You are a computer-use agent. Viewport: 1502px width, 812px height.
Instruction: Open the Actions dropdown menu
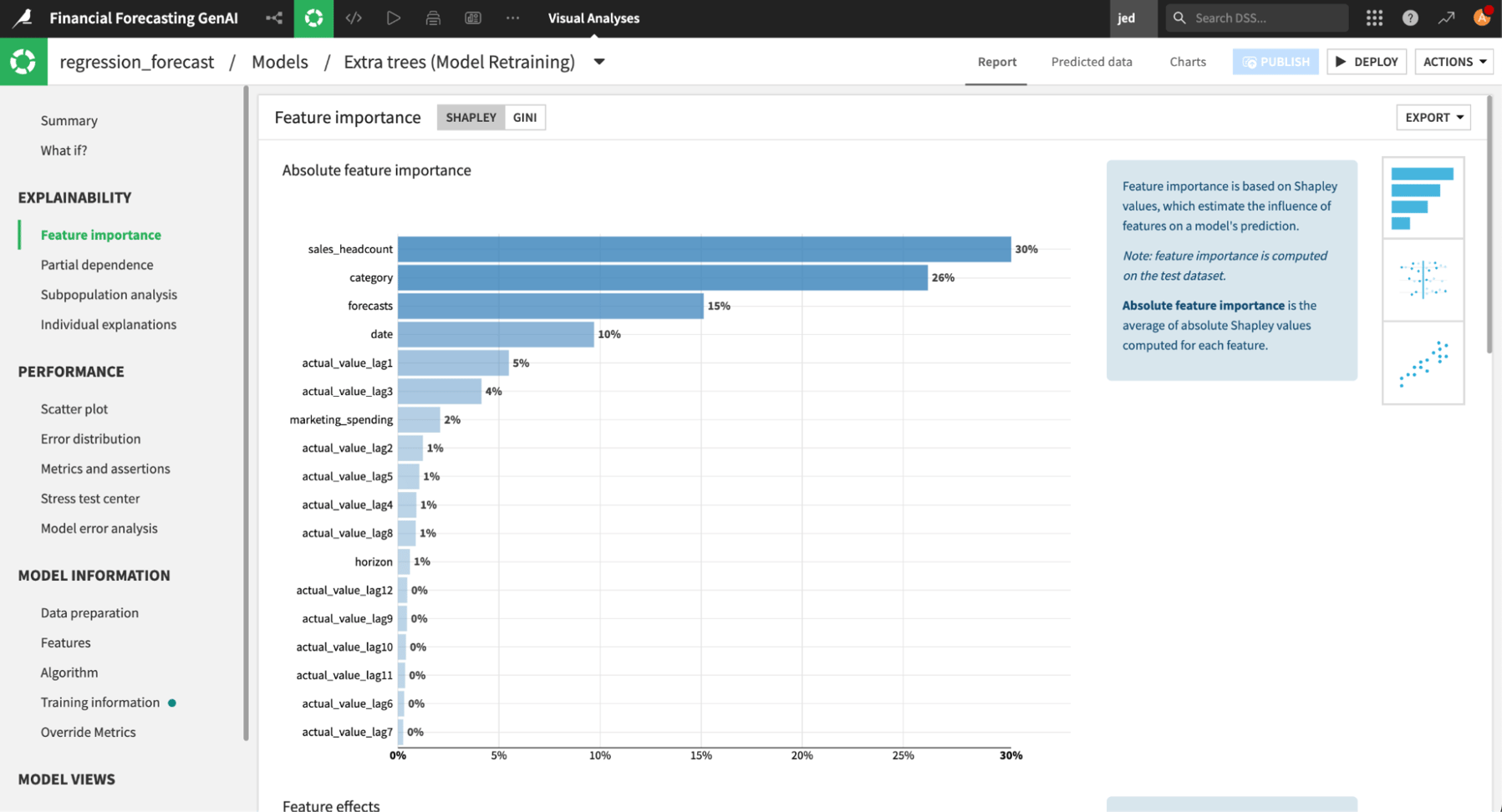click(1454, 62)
